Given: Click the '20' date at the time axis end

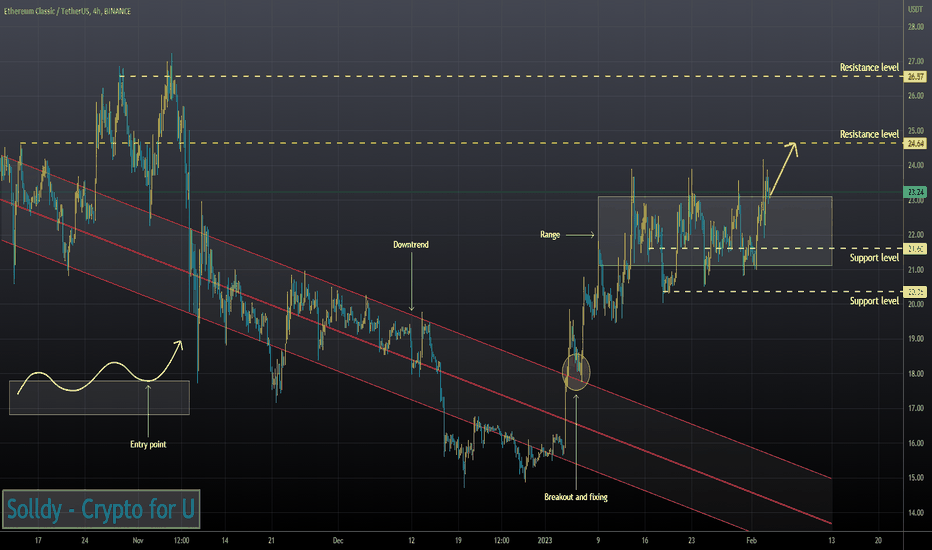Looking at the screenshot, I should pyautogui.click(x=878, y=540).
